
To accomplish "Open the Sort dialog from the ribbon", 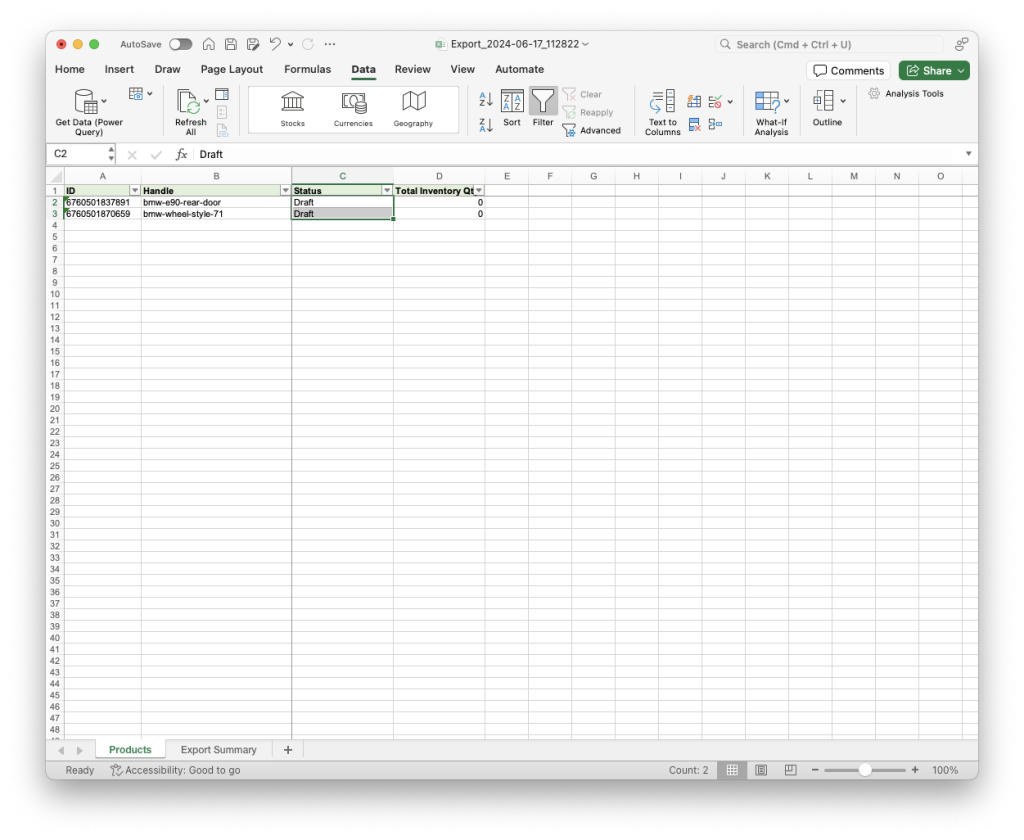I will click(512, 108).
